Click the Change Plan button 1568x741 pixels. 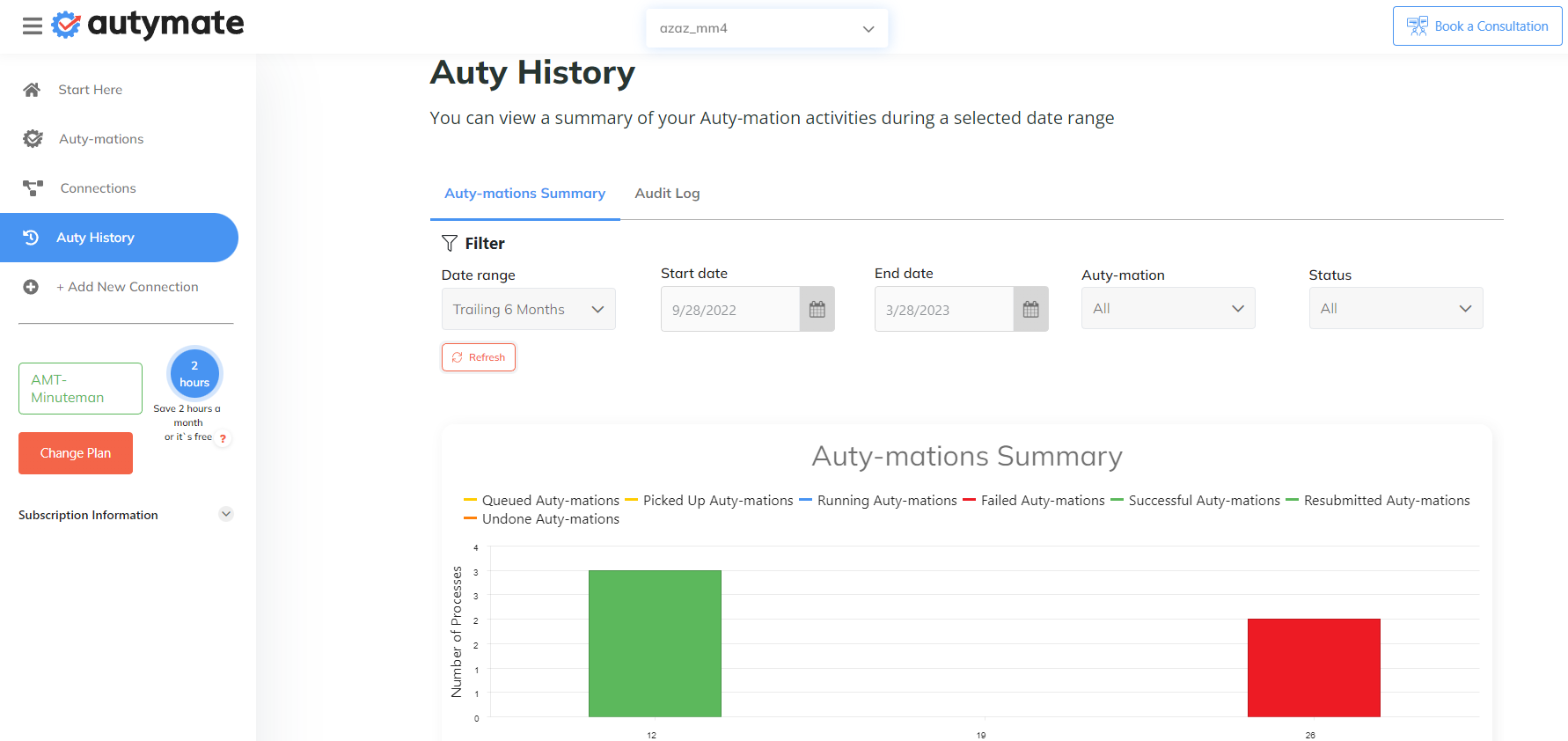pyautogui.click(x=76, y=453)
